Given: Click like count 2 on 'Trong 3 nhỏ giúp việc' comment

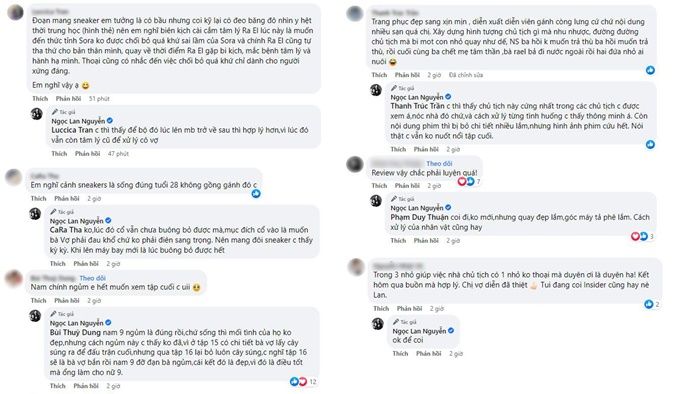Looking at the screenshot, I should click(652, 304).
